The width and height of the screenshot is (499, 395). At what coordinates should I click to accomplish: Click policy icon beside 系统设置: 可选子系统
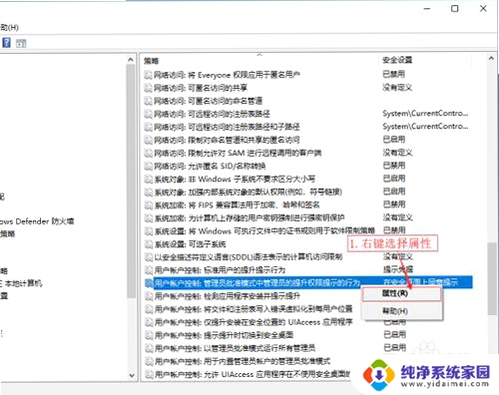148,244
